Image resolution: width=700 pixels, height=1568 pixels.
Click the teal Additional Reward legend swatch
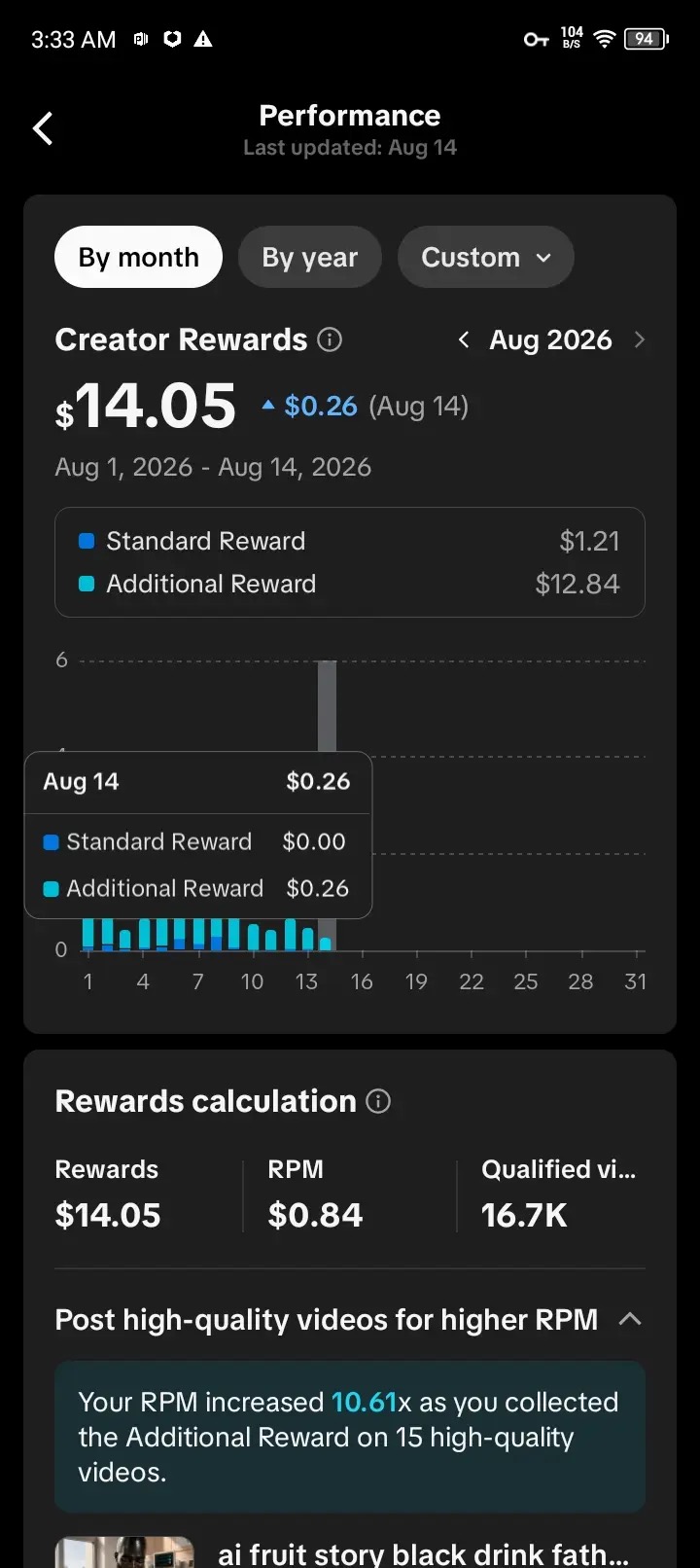[x=87, y=584]
